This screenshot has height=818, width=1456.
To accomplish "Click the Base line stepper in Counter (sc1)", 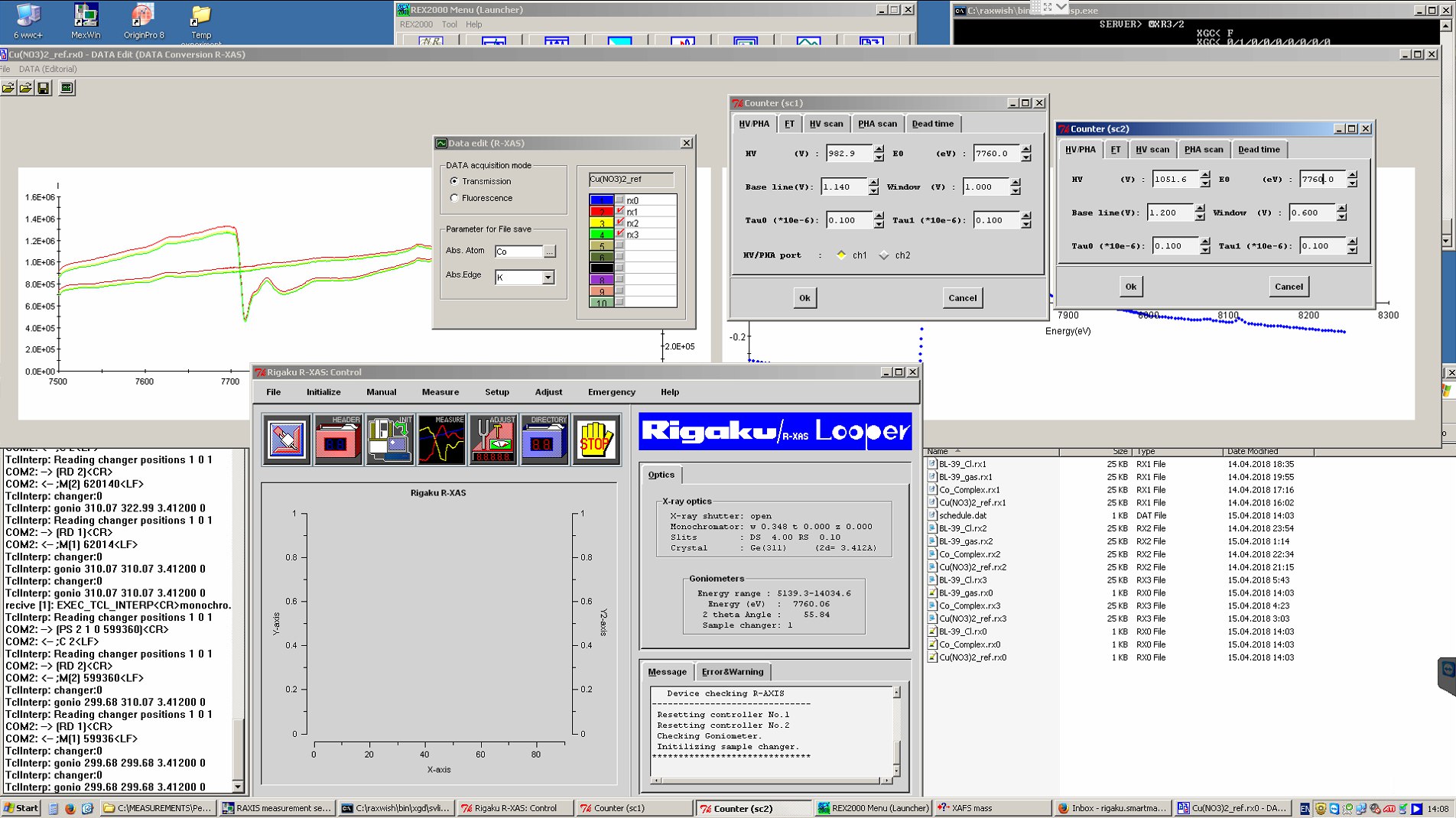I will point(873,187).
